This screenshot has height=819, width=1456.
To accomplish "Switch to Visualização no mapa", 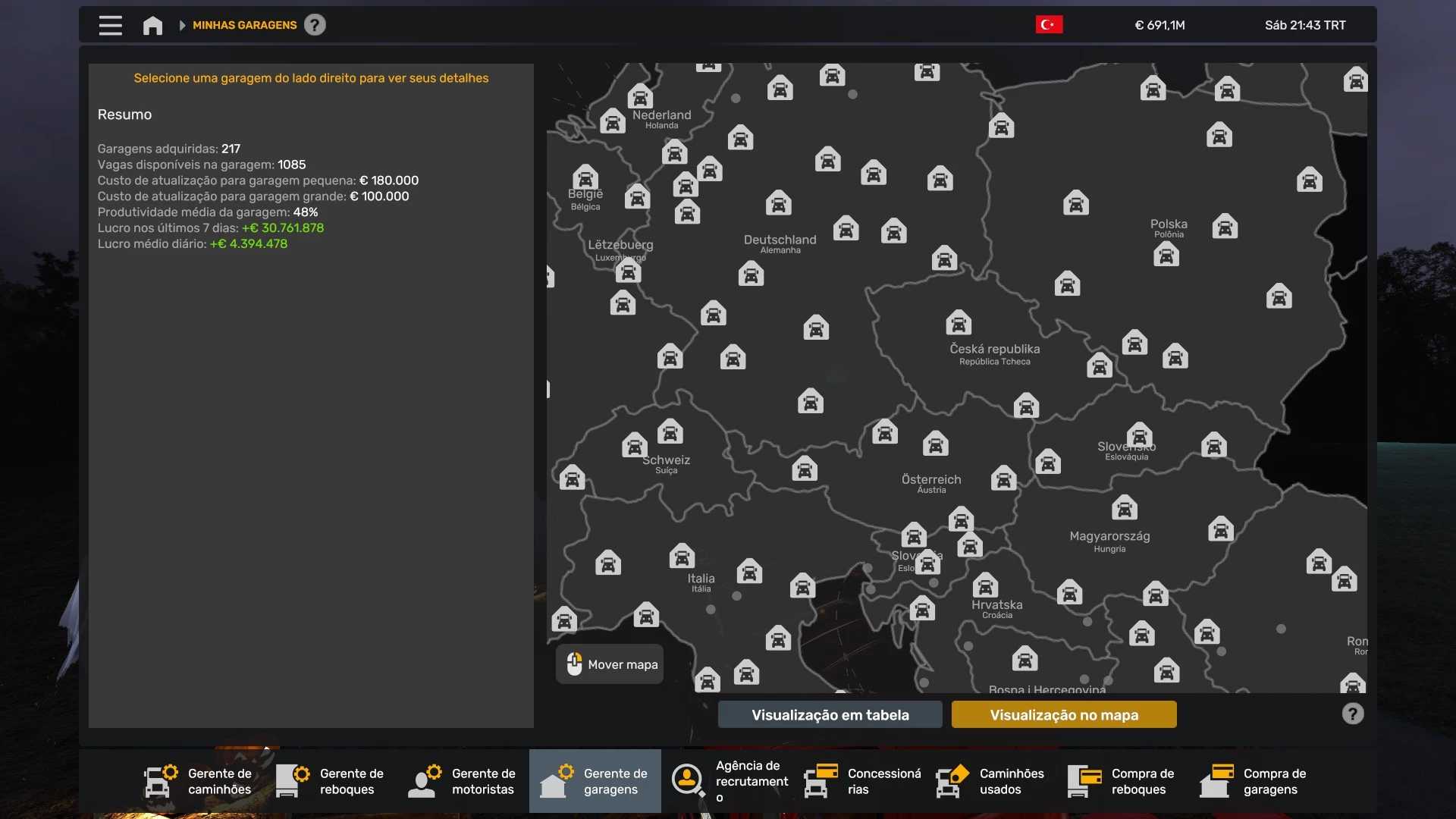I will click(1063, 714).
